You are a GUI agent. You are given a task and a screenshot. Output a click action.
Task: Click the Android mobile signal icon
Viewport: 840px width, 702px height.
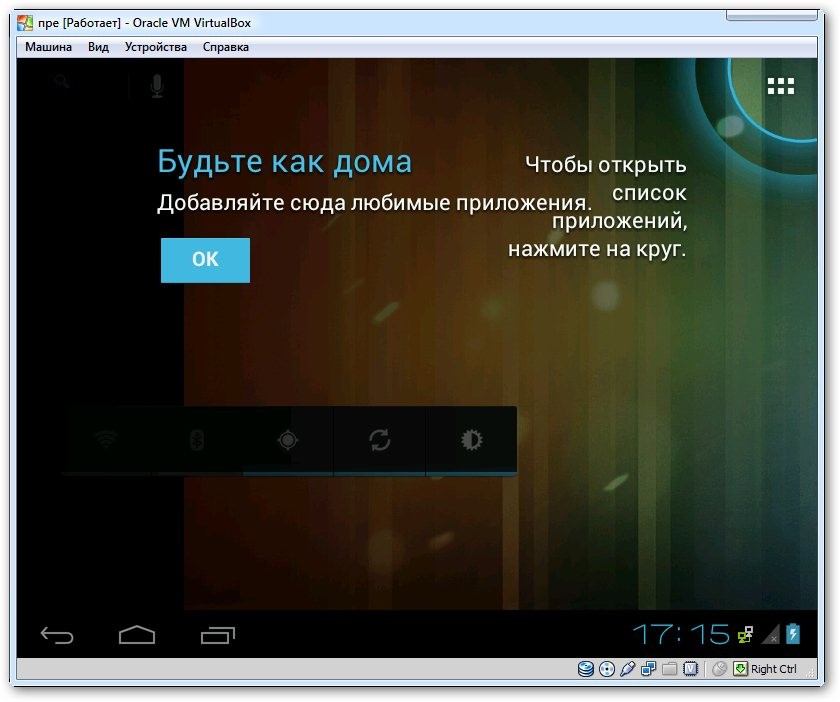(771, 635)
